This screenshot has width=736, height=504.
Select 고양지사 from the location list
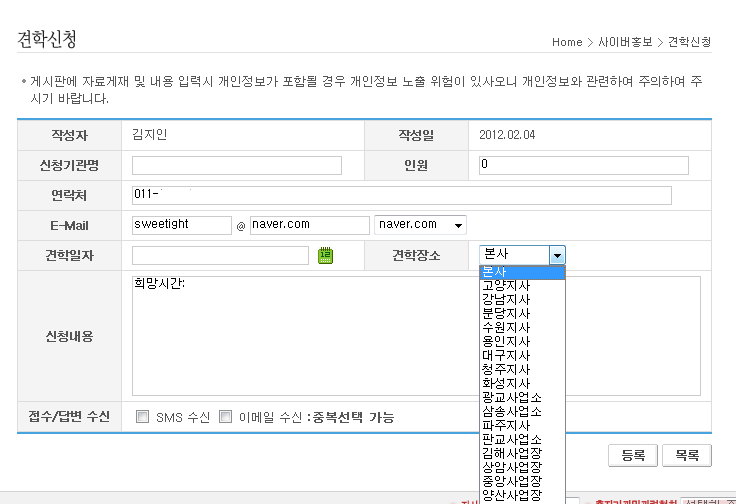tap(522, 286)
